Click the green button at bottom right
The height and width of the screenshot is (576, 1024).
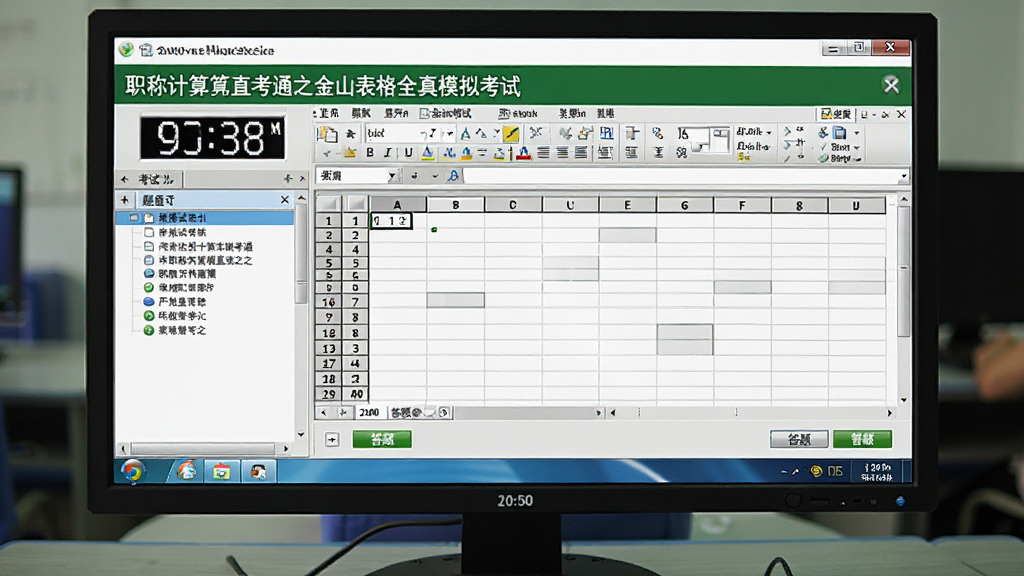[862, 440]
